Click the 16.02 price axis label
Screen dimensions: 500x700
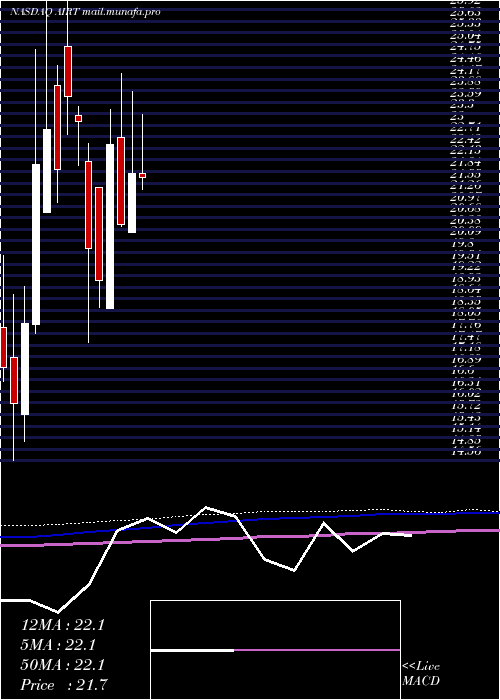pyautogui.click(x=465, y=394)
